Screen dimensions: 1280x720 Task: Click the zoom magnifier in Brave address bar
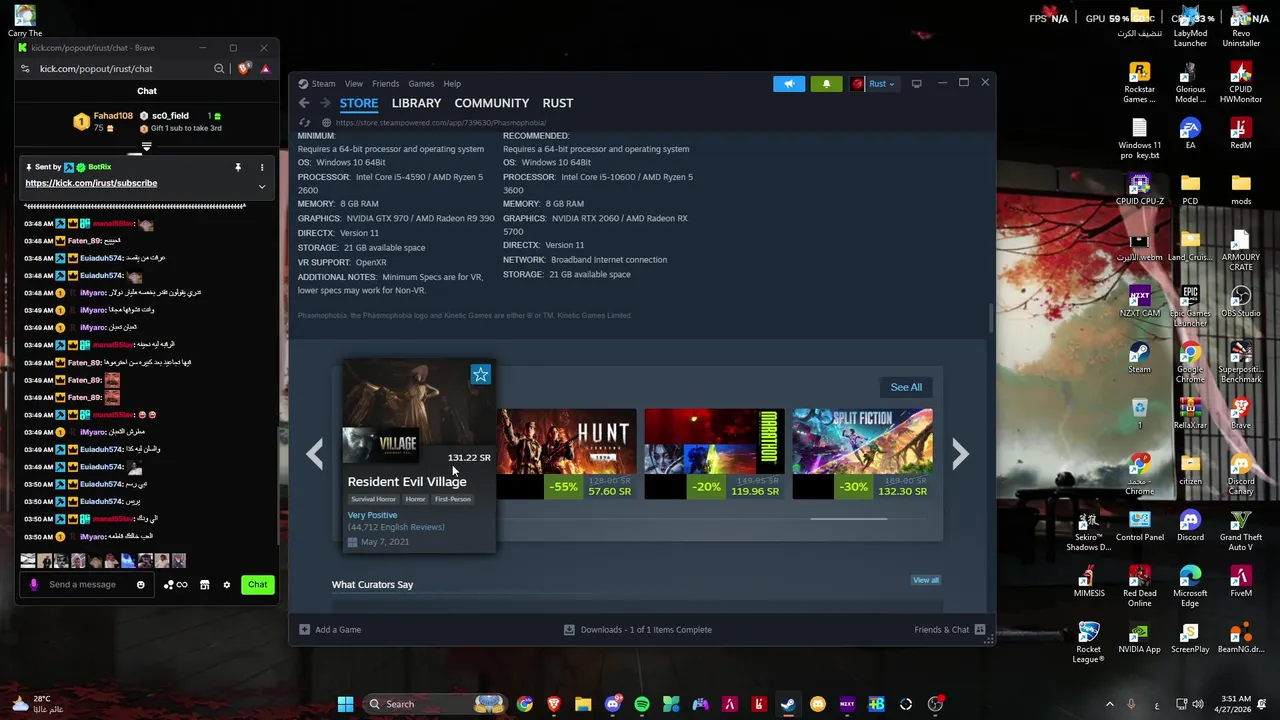point(219,69)
